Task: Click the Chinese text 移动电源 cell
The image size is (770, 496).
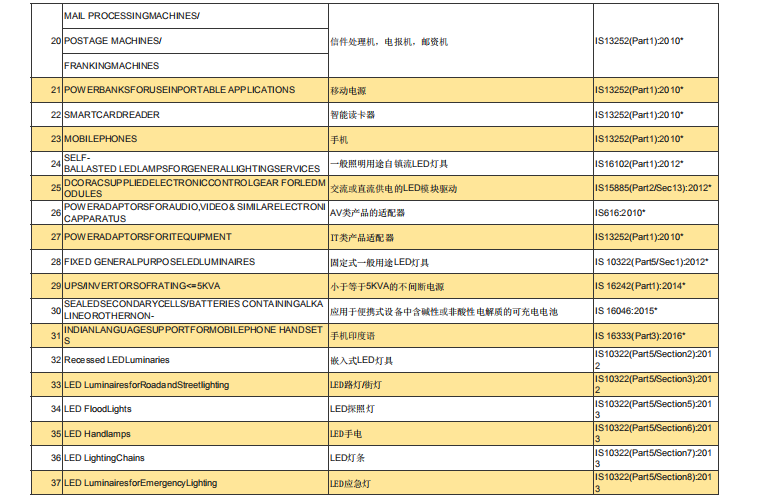Action: click(x=349, y=90)
